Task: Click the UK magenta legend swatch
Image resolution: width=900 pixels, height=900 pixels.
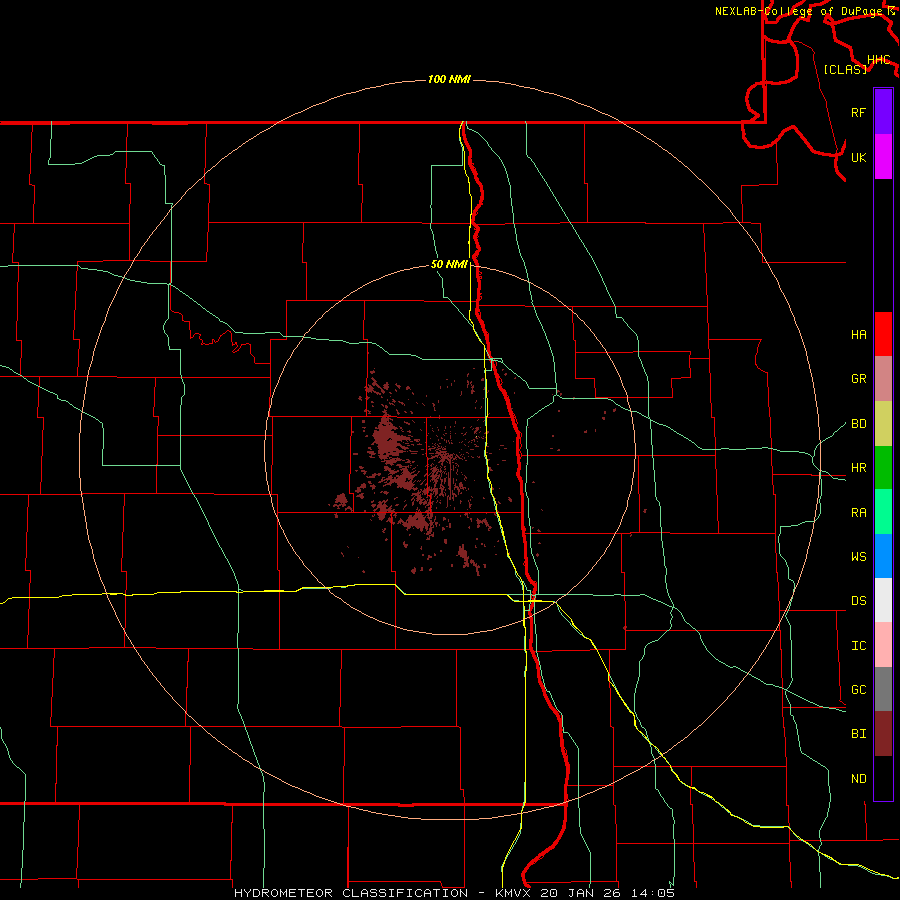Action: [883, 157]
